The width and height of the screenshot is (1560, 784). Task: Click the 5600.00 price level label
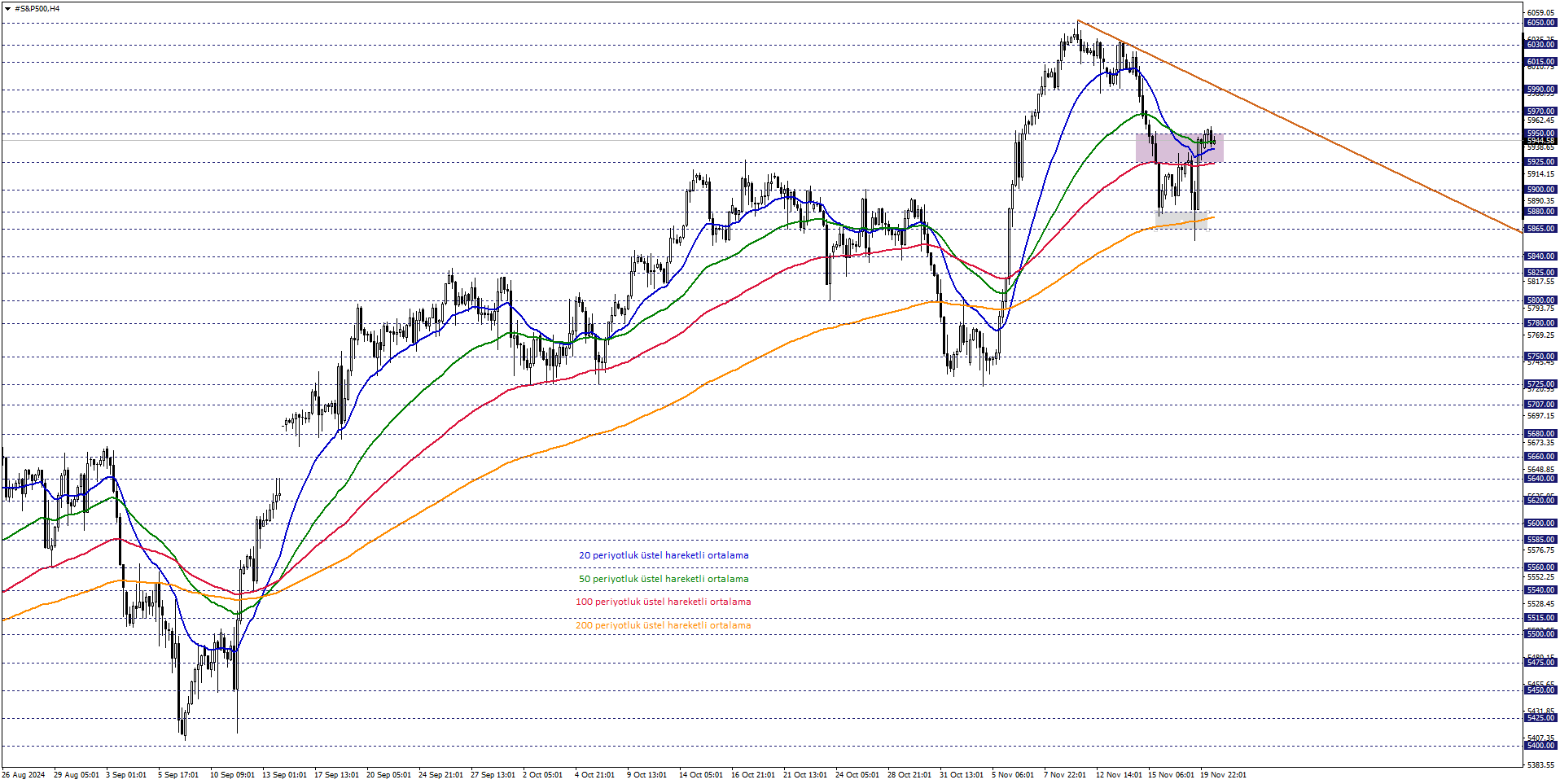[x=1540, y=523]
